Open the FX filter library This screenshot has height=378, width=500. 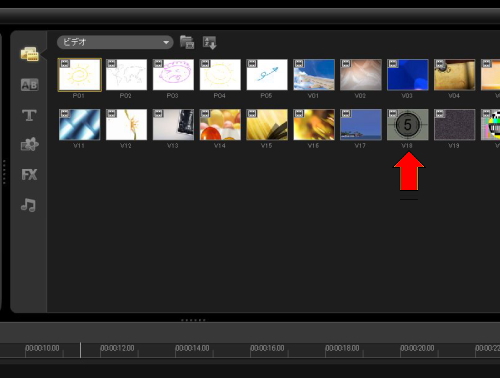tap(29, 174)
